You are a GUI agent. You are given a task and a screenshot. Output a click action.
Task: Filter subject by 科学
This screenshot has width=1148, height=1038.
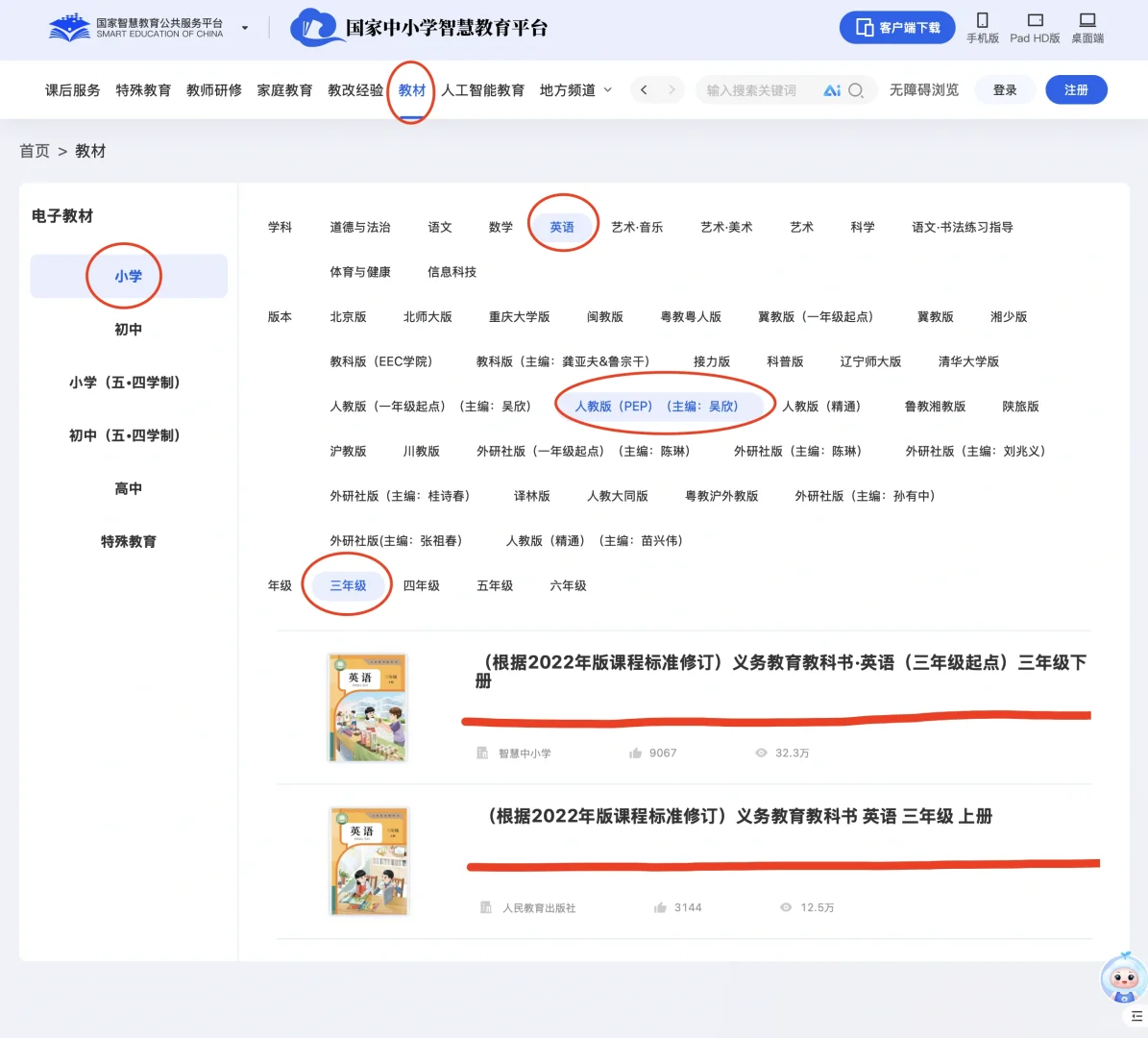863,227
